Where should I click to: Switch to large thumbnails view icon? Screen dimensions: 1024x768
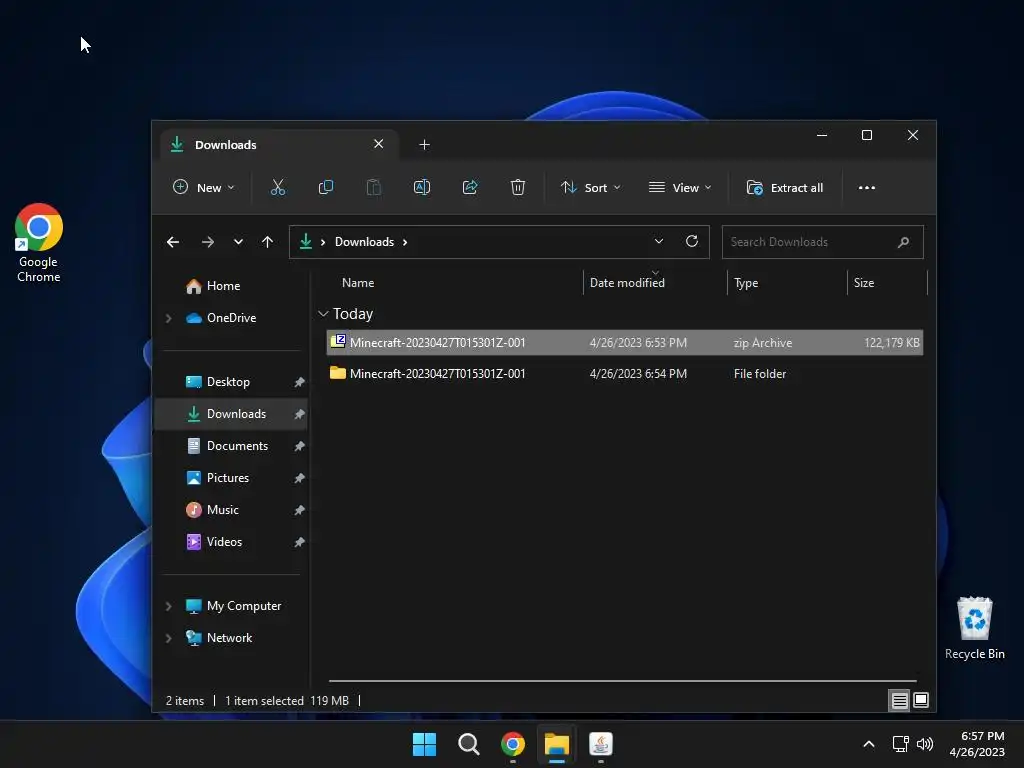click(x=921, y=700)
